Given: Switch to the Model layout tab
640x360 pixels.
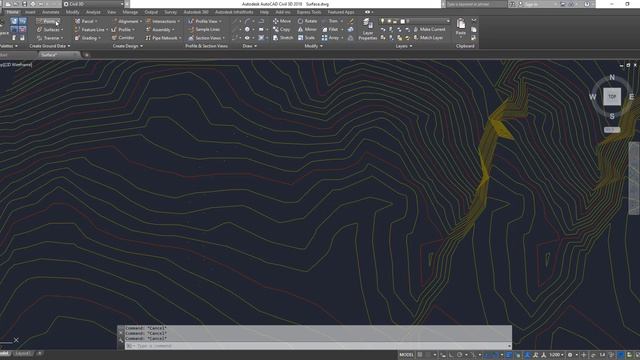Looking at the screenshot, I should pos(5,353).
